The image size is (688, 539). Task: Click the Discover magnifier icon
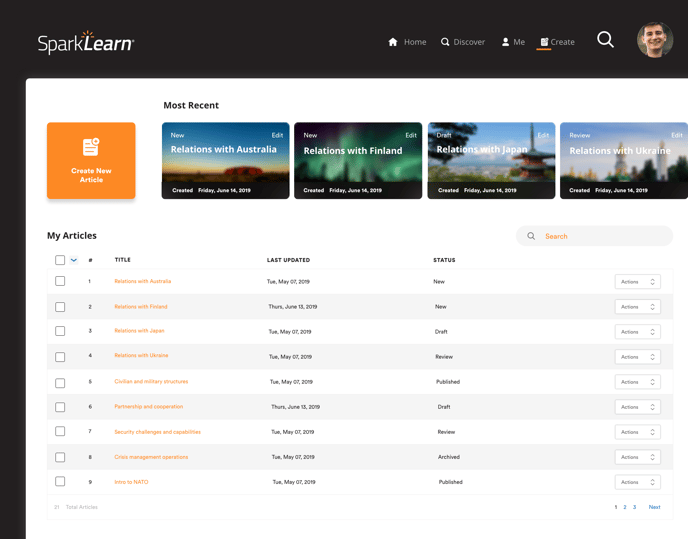(x=445, y=42)
